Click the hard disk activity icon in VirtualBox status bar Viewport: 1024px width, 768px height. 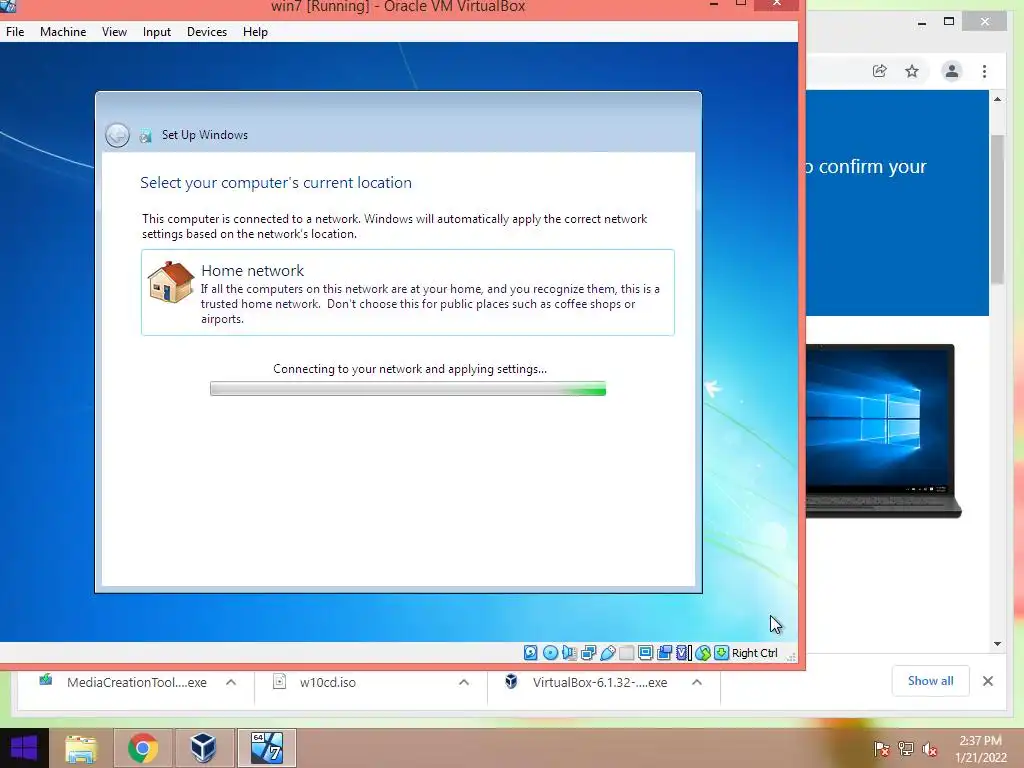click(x=530, y=652)
